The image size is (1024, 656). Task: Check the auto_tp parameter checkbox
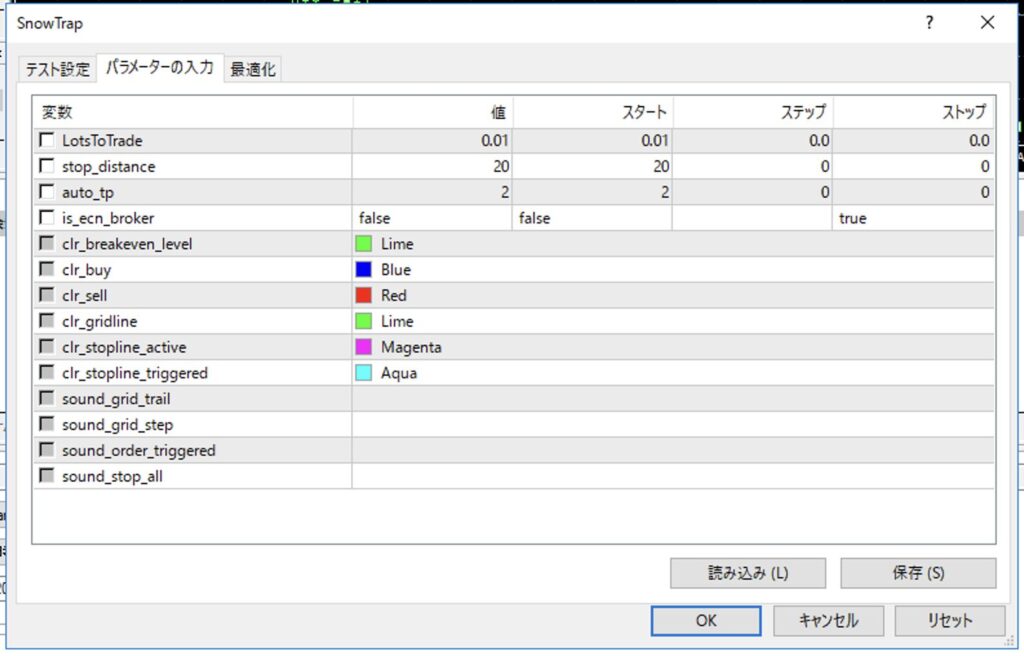click(47, 192)
